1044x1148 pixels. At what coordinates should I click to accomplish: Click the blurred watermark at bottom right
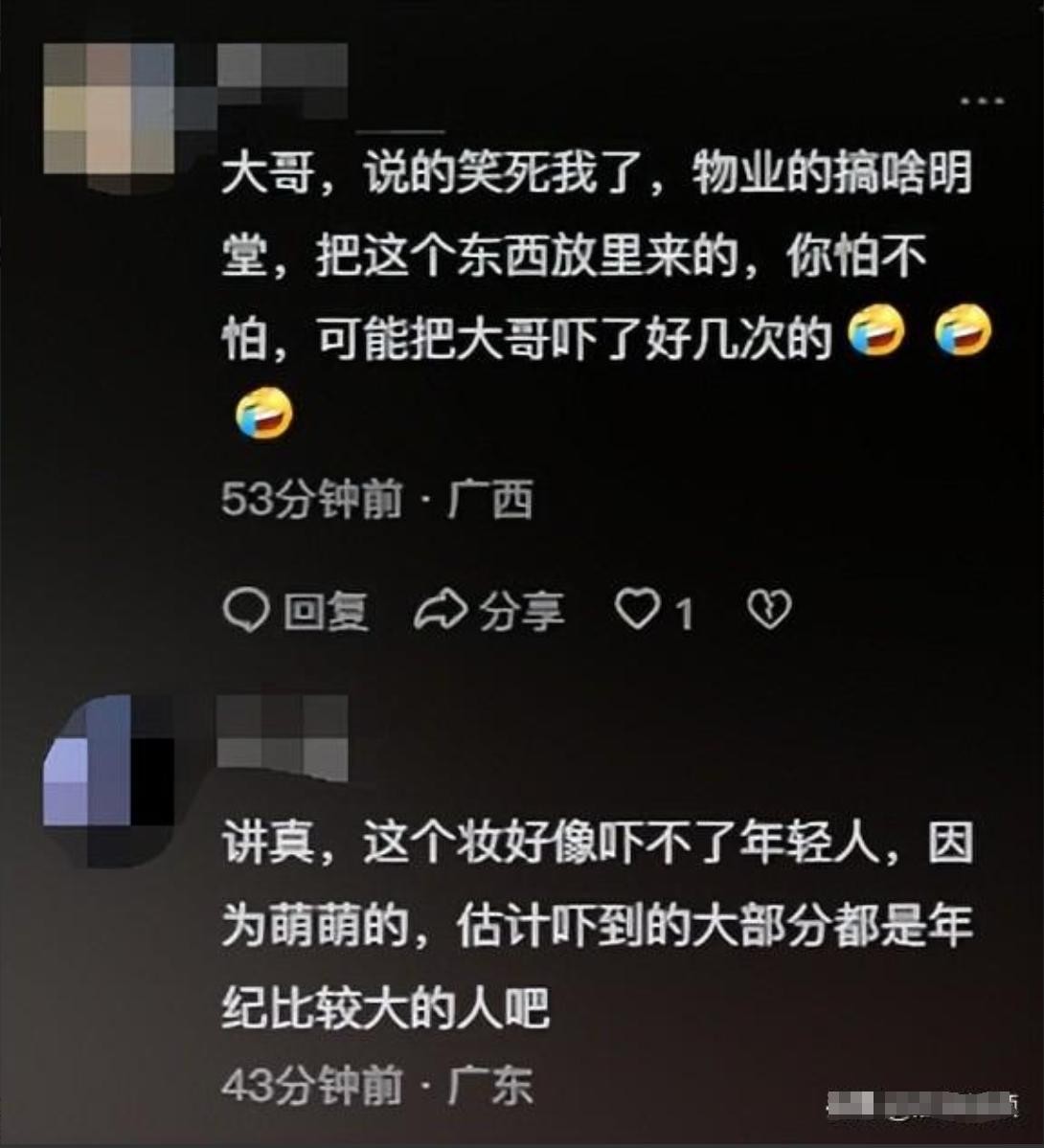[923, 1105]
